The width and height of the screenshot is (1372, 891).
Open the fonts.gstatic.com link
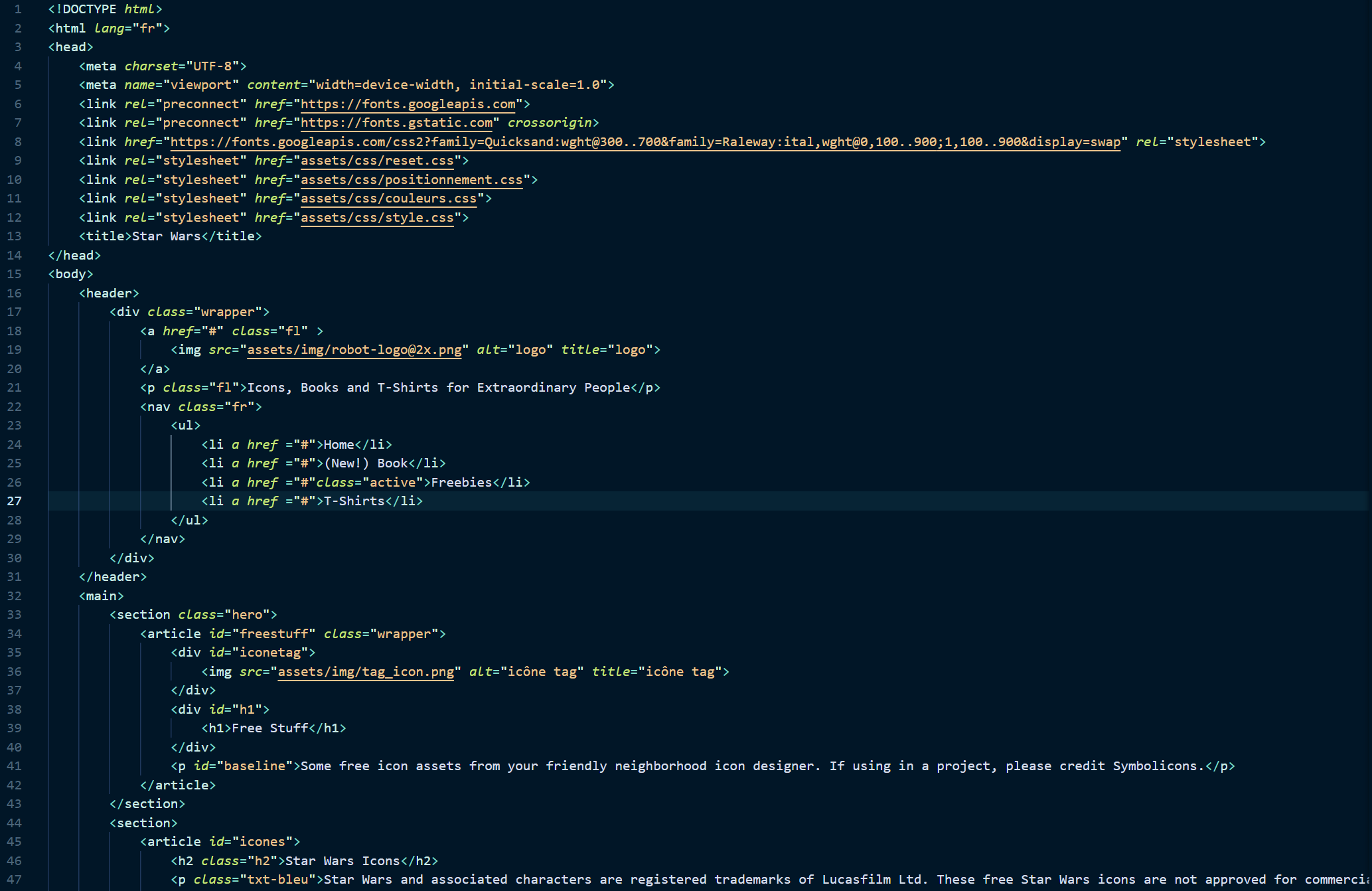[x=396, y=123]
